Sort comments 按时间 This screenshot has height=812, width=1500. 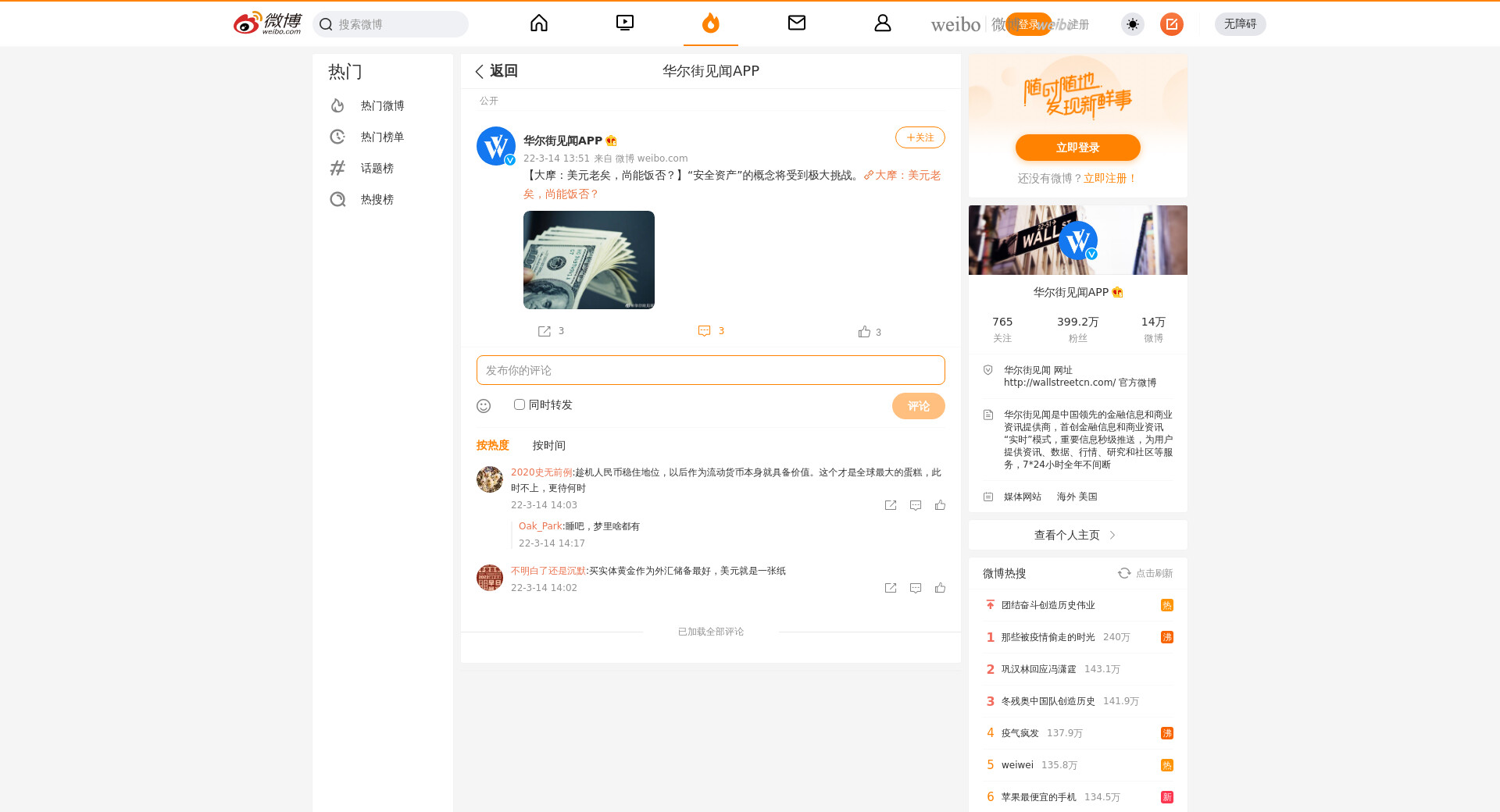pyautogui.click(x=549, y=445)
